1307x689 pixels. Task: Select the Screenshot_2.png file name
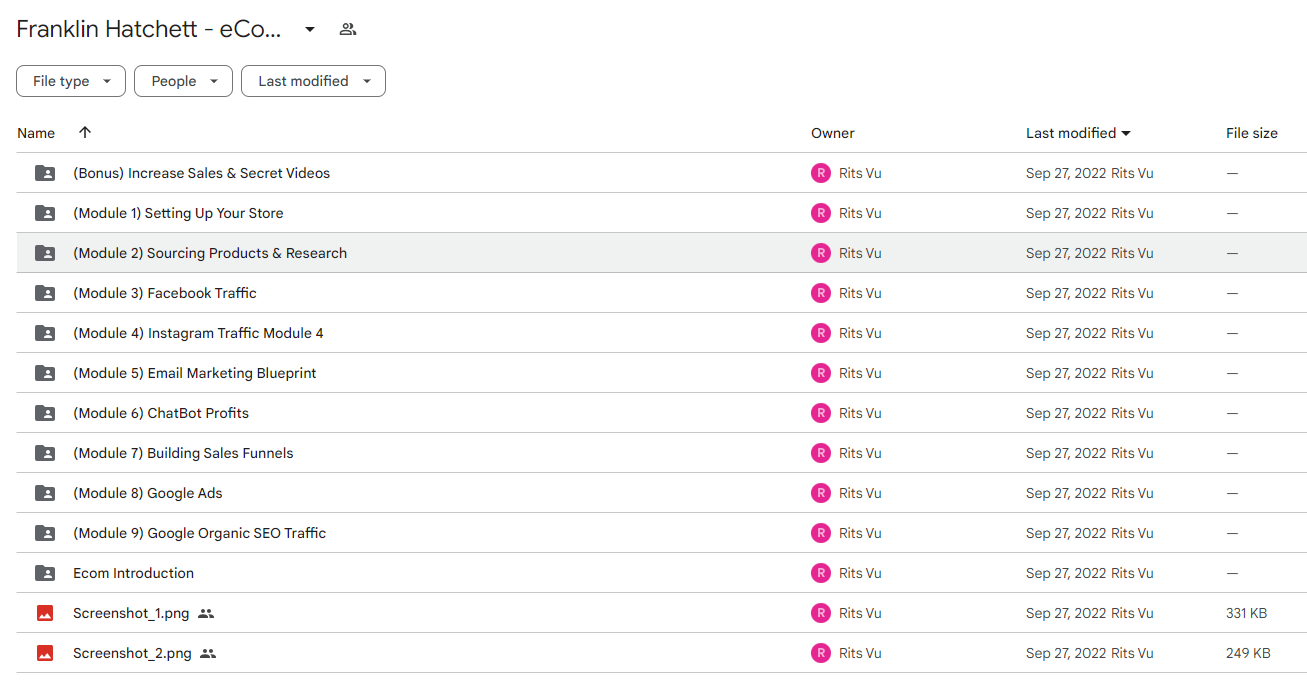(x=132, y=653)
